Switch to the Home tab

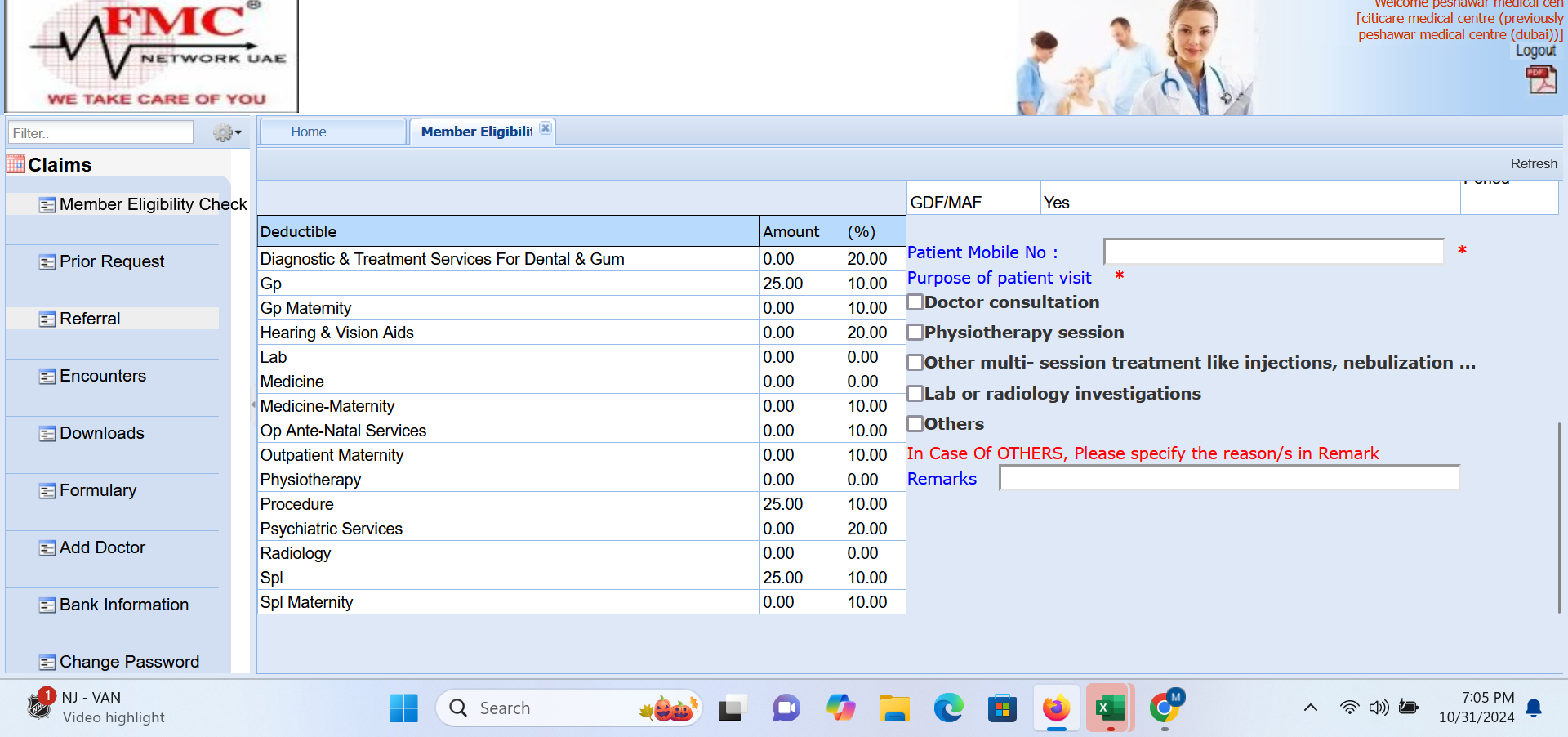[x=309, y=132]
